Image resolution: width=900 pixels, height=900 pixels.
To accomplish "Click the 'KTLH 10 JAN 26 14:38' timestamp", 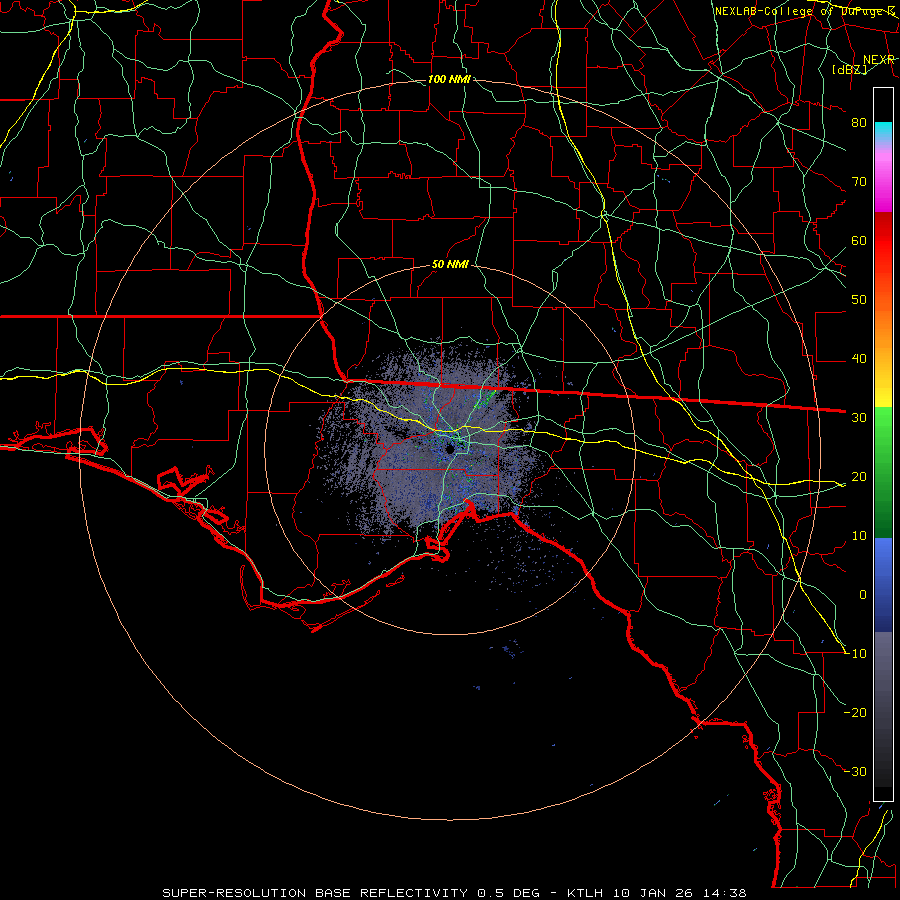I will [657, 893].
